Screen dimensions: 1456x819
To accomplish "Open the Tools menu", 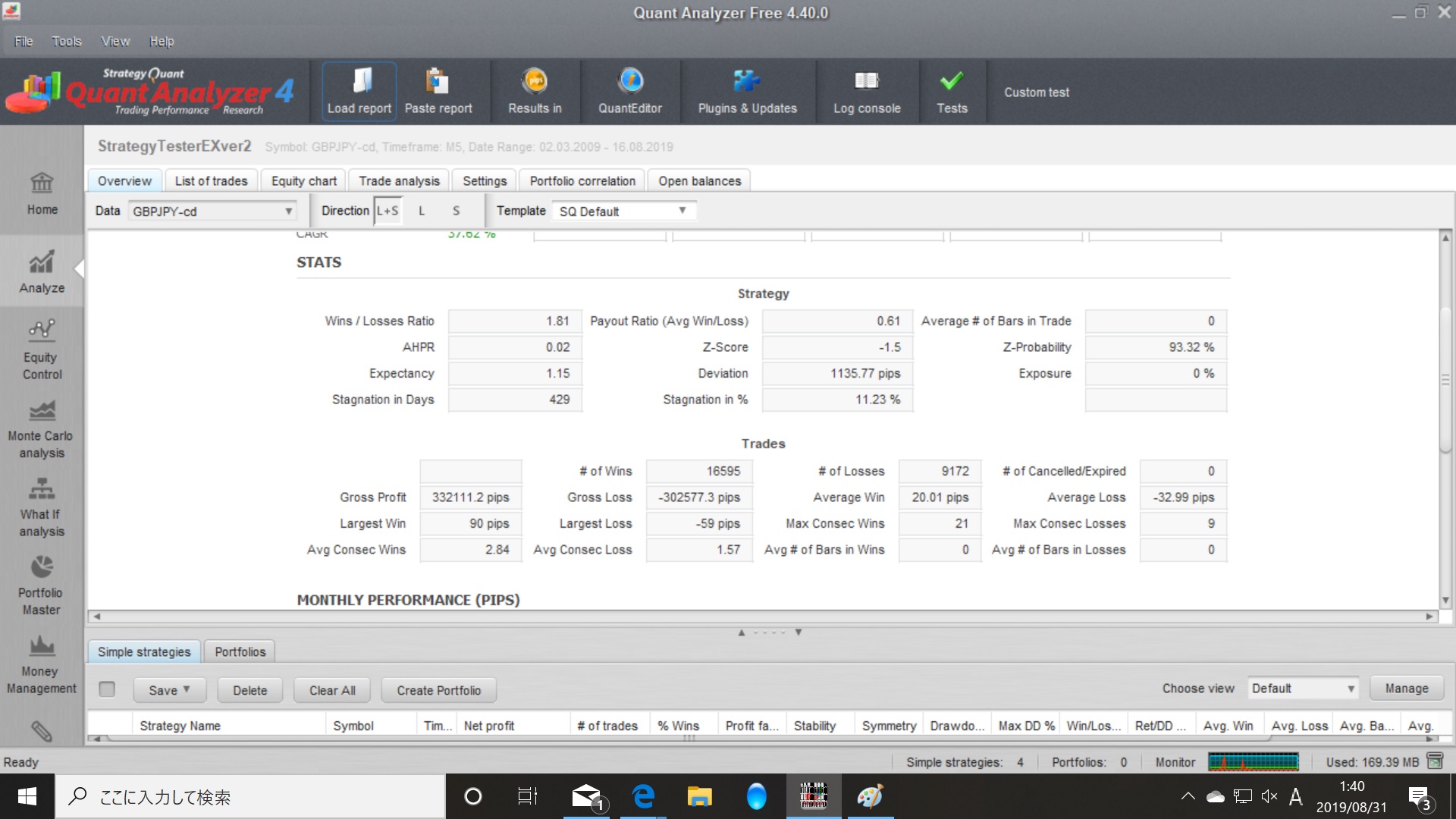I will coord(66,41).
